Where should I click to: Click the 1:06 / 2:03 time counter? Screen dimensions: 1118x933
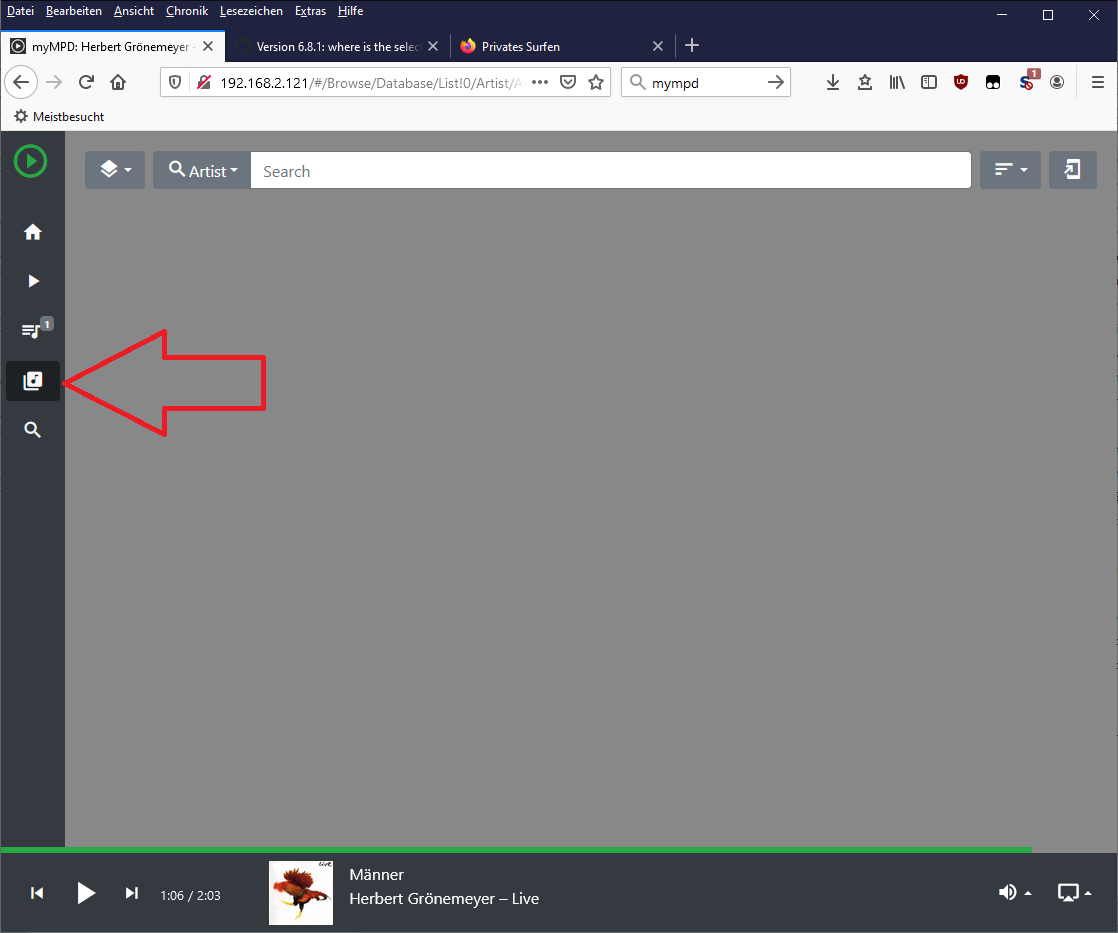pos(190,896)
